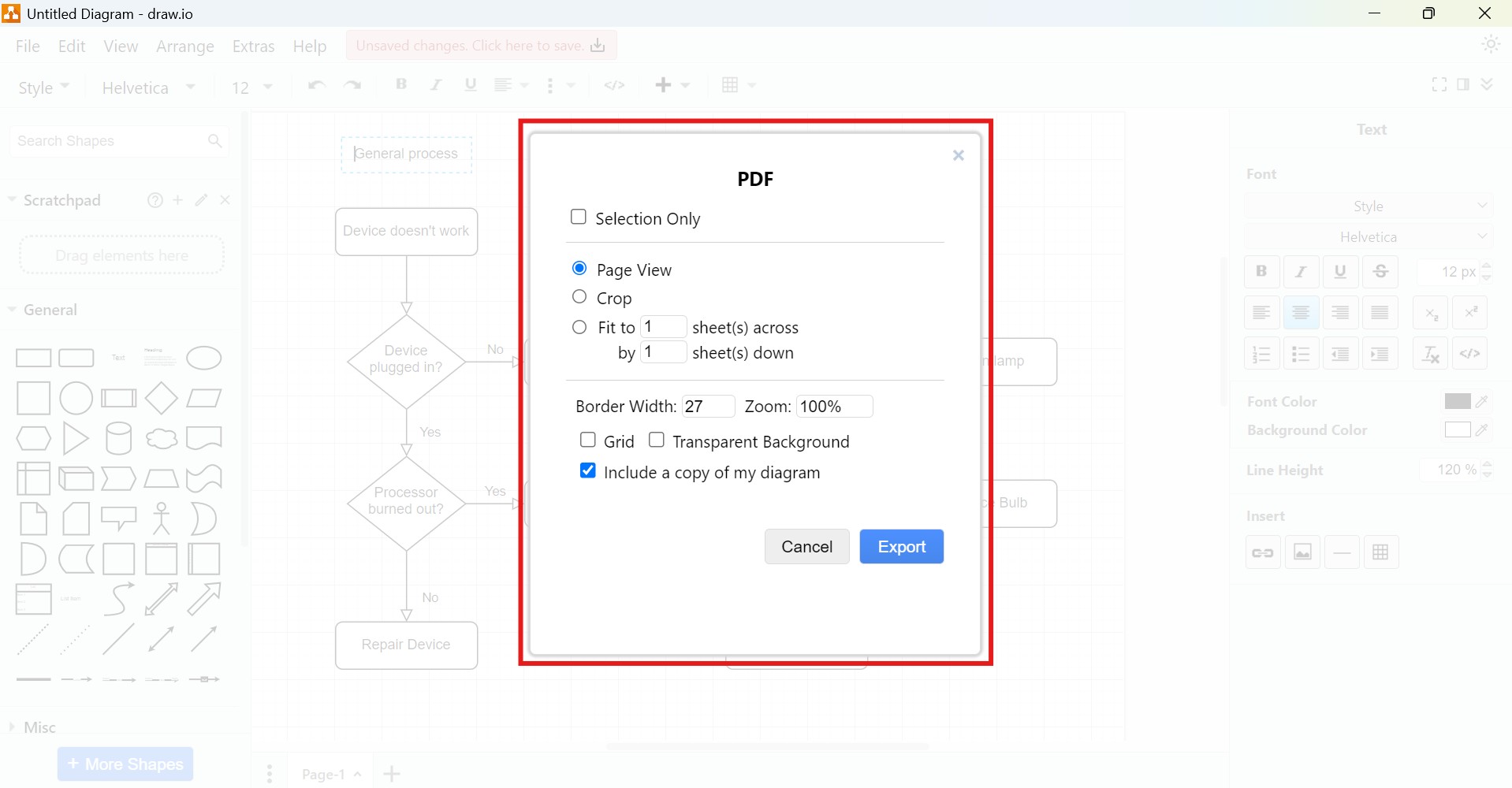Open the Extras menu
The width and height of the screenshot is (1512, 788).
point(253,46)
